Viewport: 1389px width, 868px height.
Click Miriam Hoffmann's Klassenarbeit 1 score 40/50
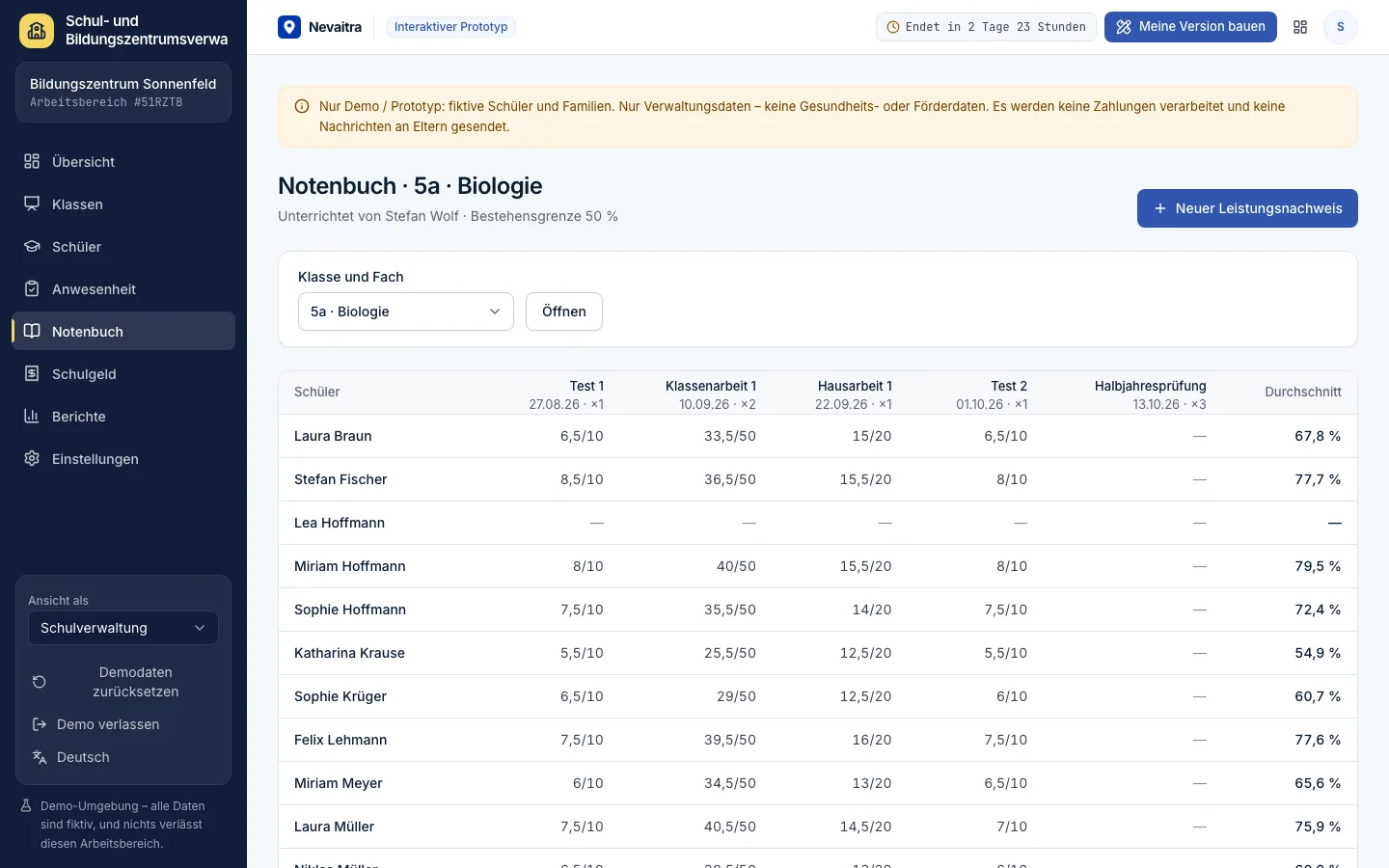pyautogui.click(x=736, y=566)
